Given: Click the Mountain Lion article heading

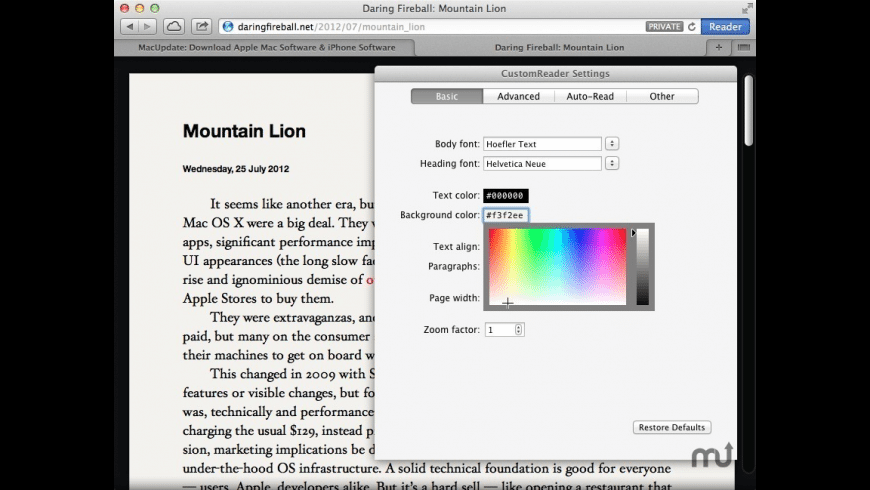Looking at the screenshot, I should tap(244, 131).
